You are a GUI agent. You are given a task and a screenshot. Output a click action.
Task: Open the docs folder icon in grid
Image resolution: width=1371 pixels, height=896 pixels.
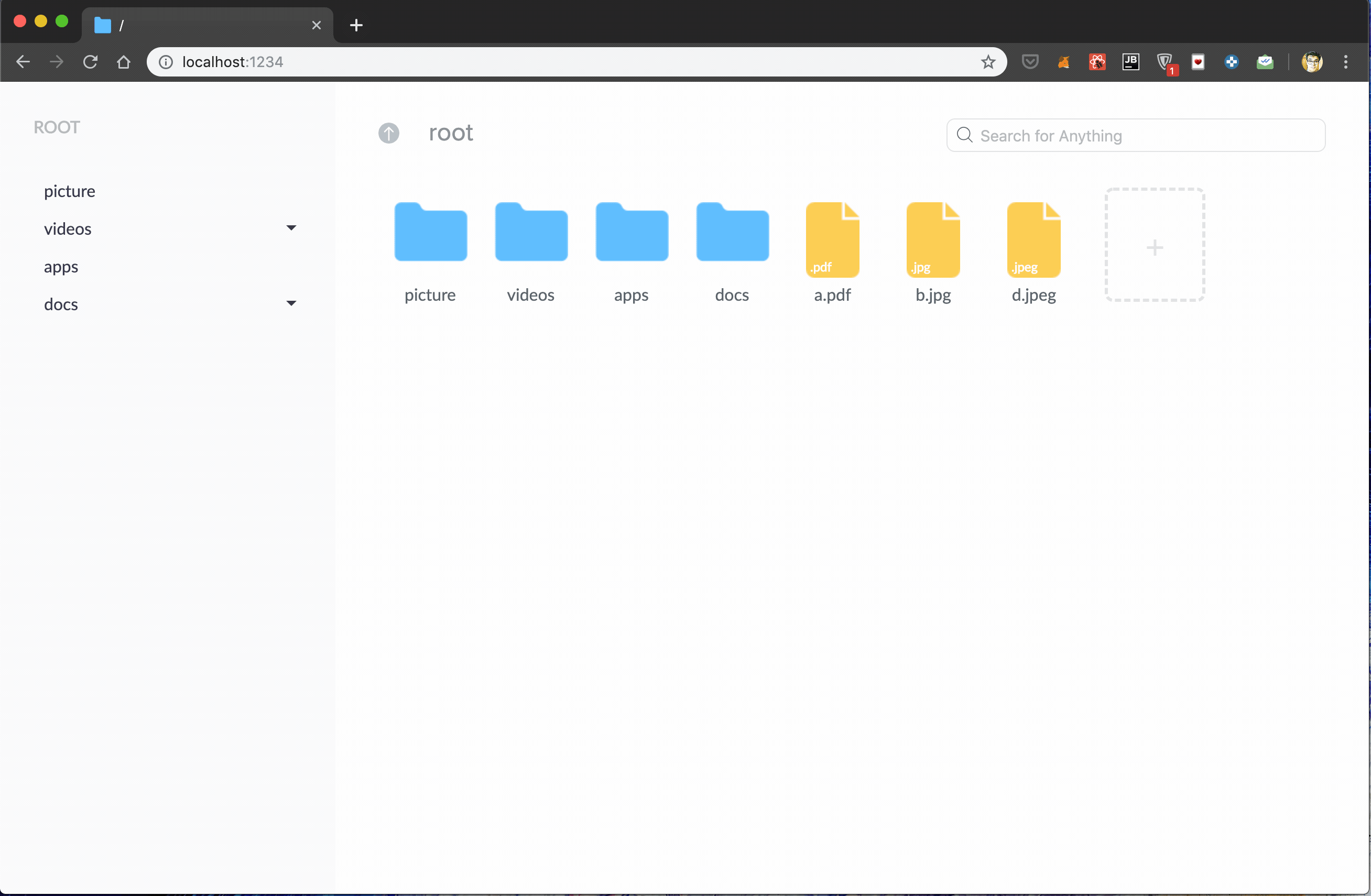(x=732, y=233)
